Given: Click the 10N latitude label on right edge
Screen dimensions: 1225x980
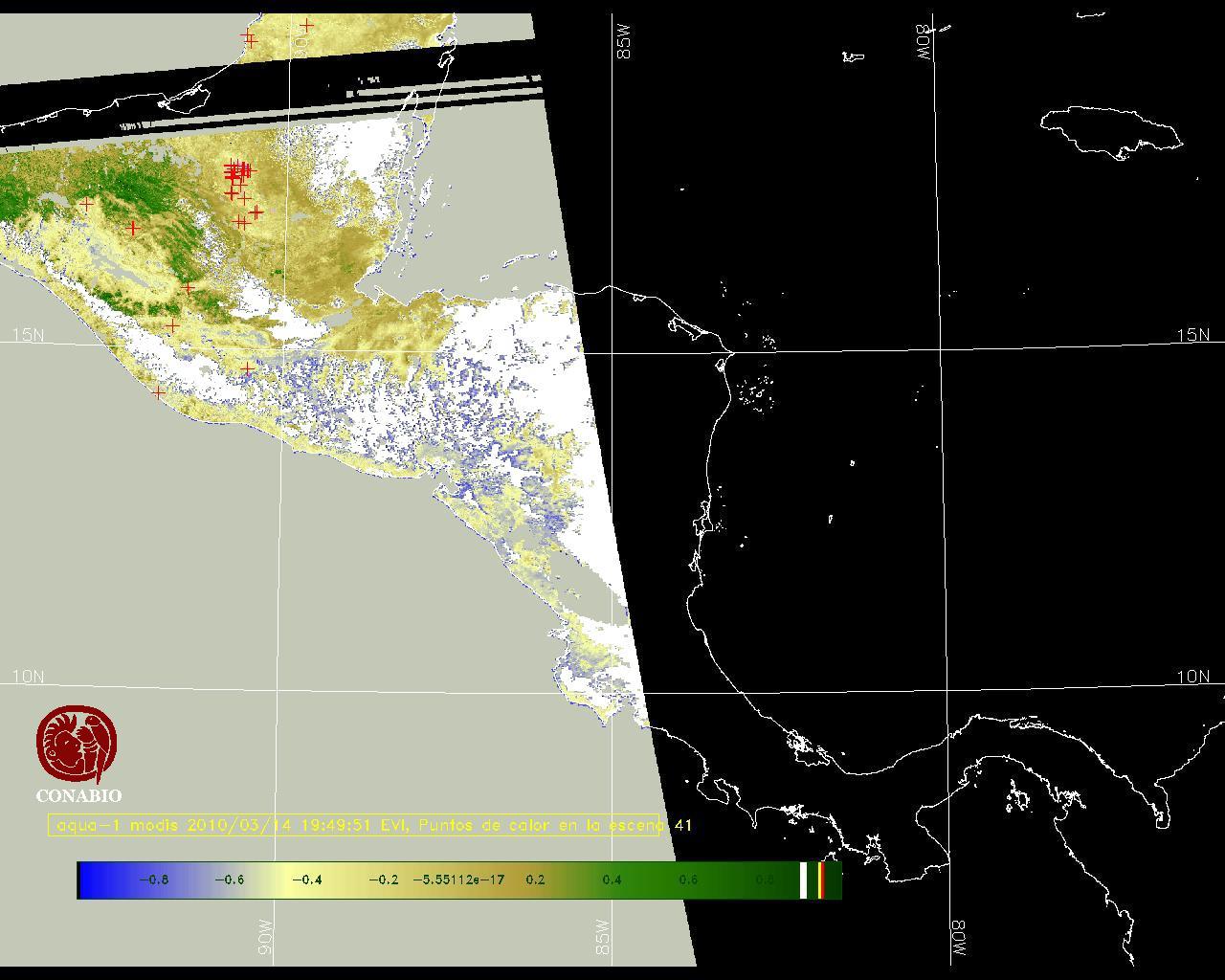Looking at the screenshot, I should [x=1192, y=677].
